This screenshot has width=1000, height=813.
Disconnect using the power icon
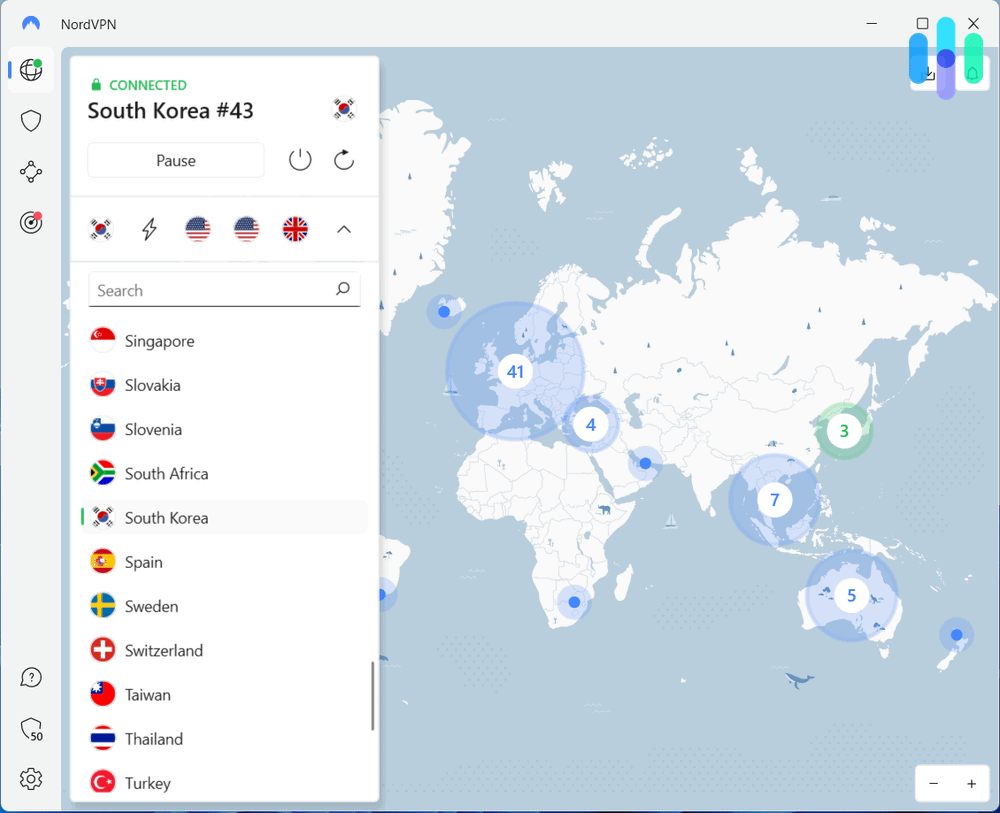(299, 160)
